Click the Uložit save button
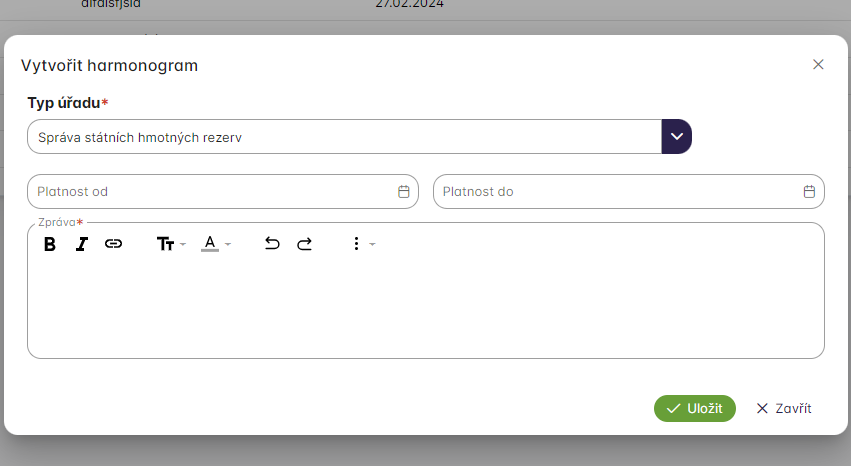 point(695,408)
